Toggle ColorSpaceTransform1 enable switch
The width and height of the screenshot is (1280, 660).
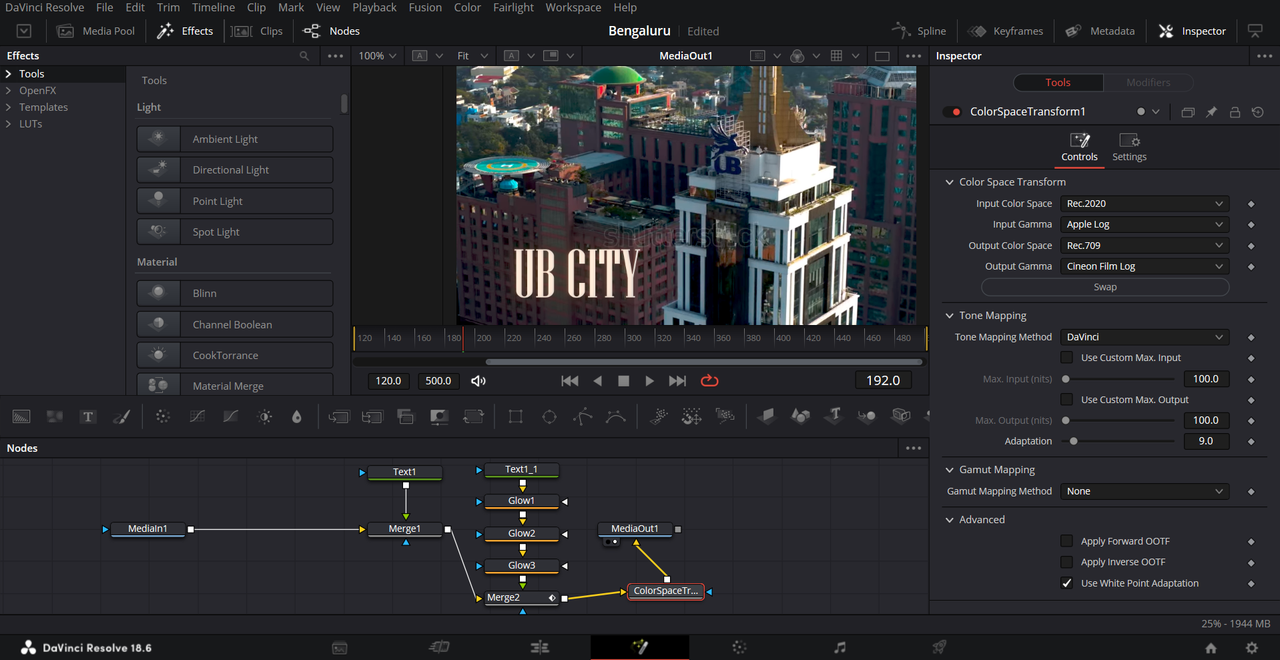tap(954, 112)
